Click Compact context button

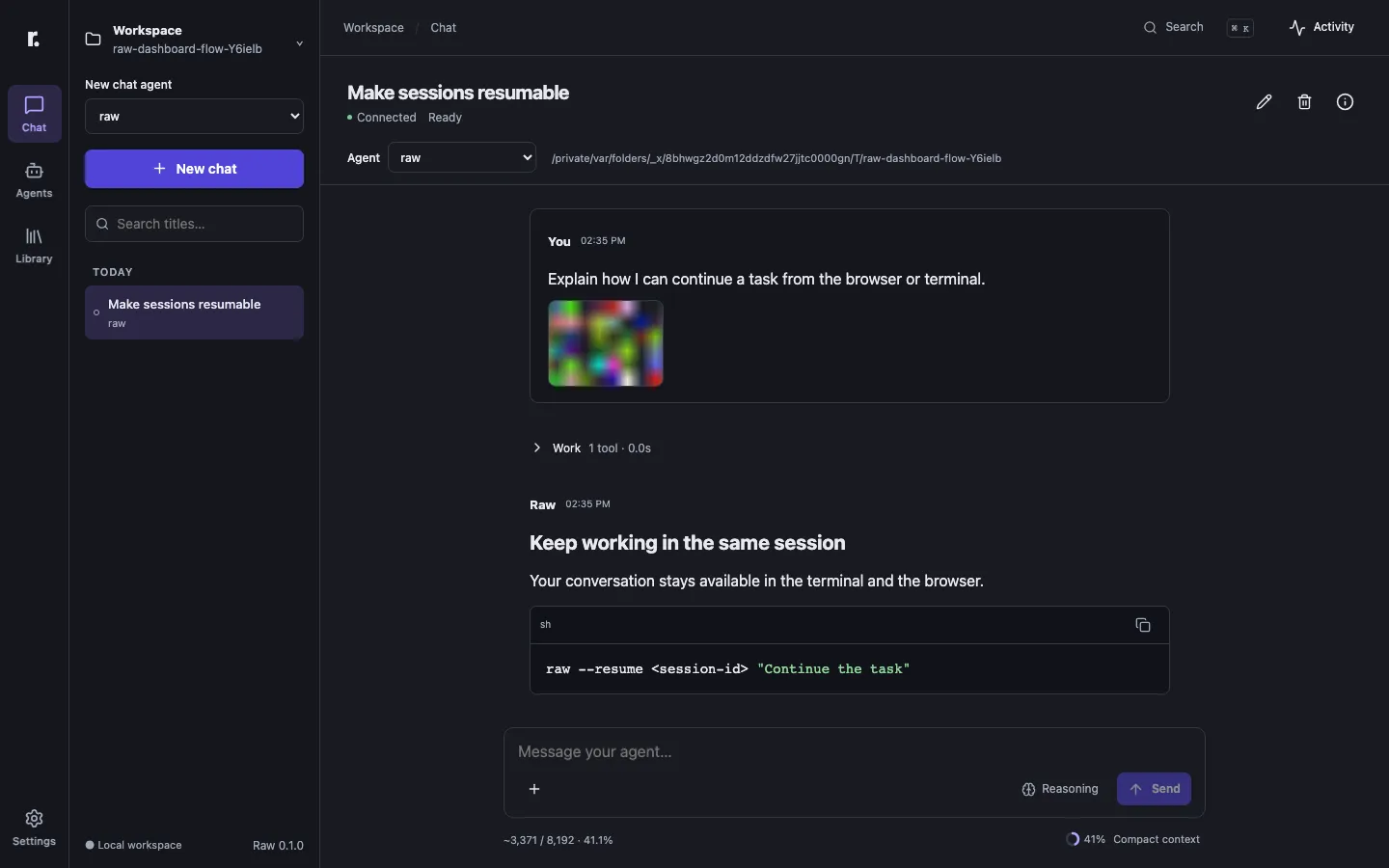point(1157,840)
